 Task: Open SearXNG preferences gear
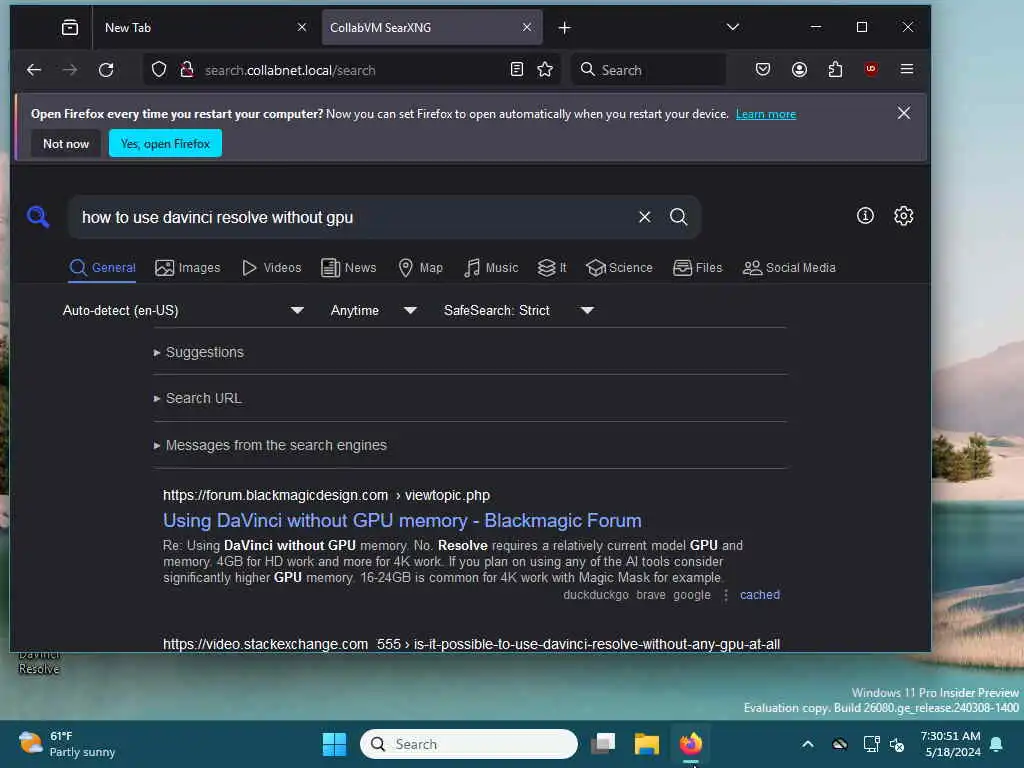(x=904, y=216)
